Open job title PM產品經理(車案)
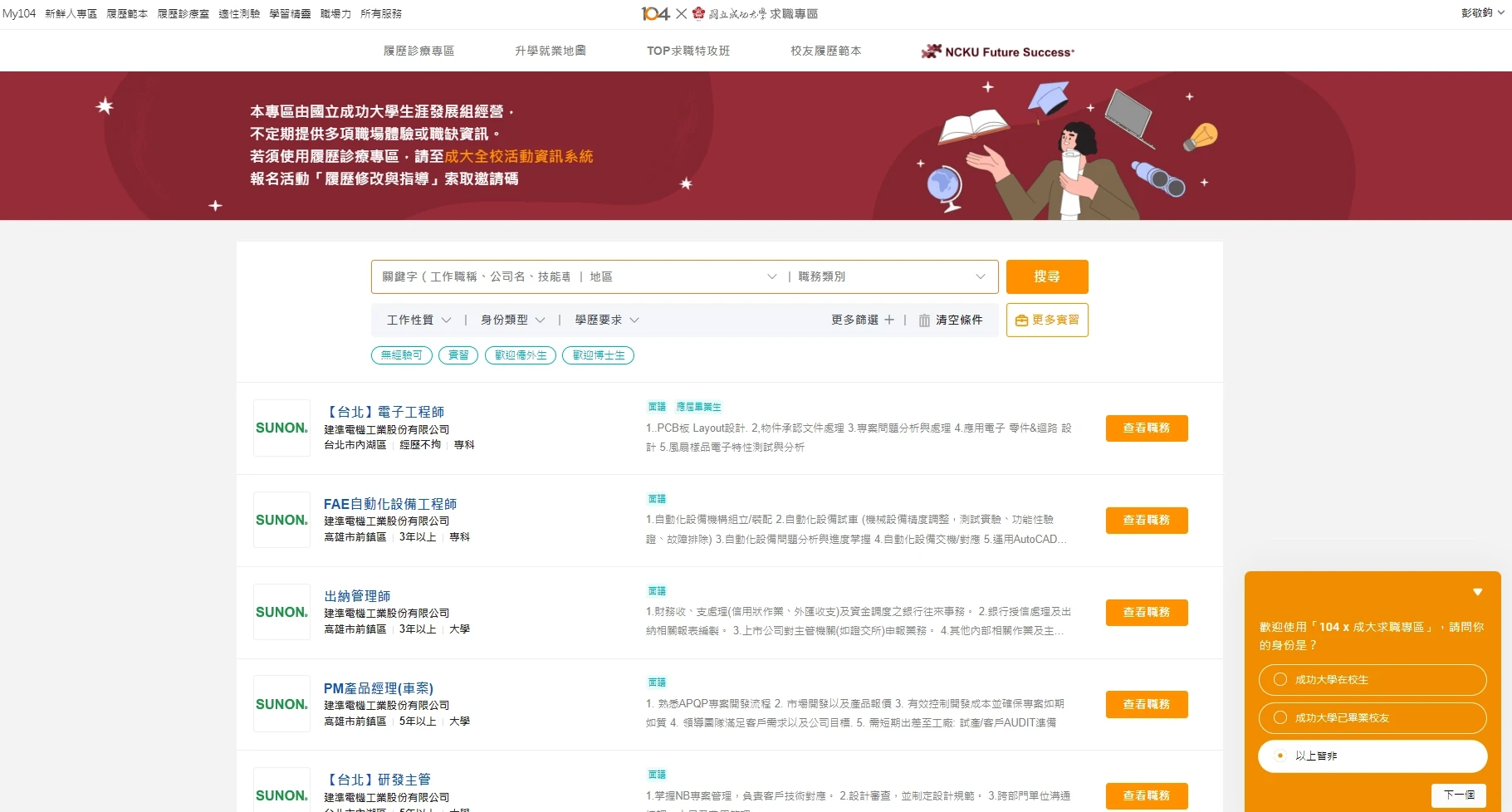The height and width of the screenshot is (812, 1512). tap(379, 688)
